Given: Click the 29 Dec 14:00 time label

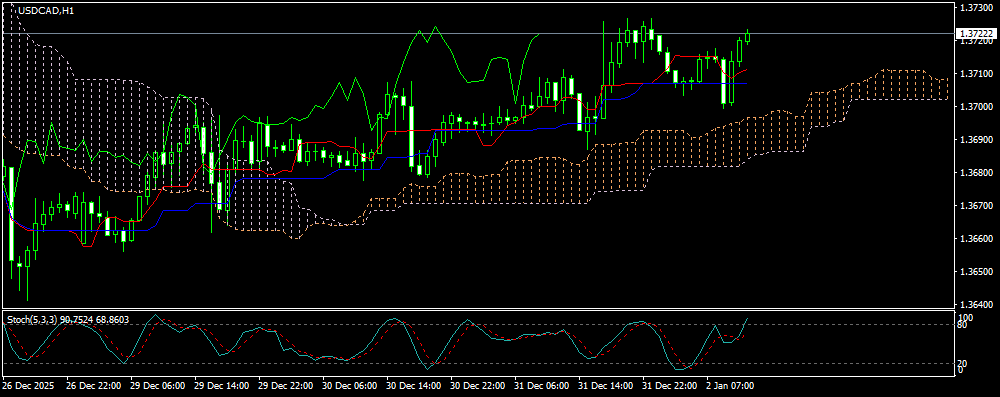Looking at the screenshot, I should [x=223, y=386].
